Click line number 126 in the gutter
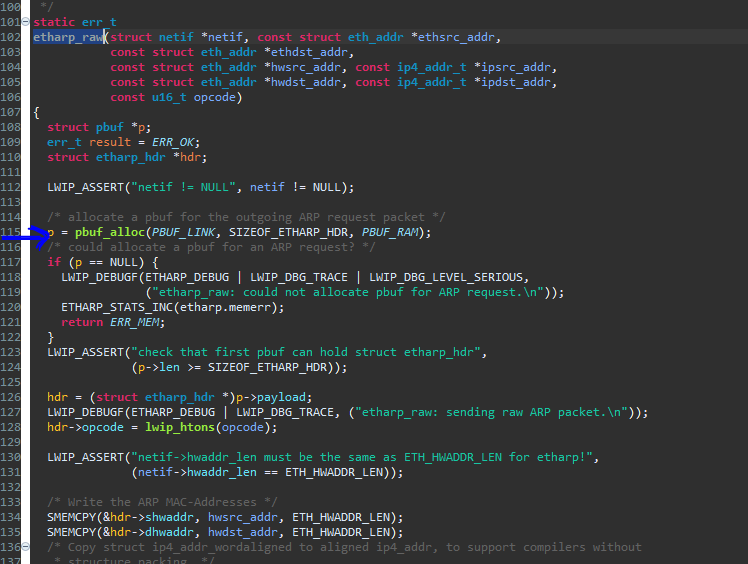 pos(10,397)
